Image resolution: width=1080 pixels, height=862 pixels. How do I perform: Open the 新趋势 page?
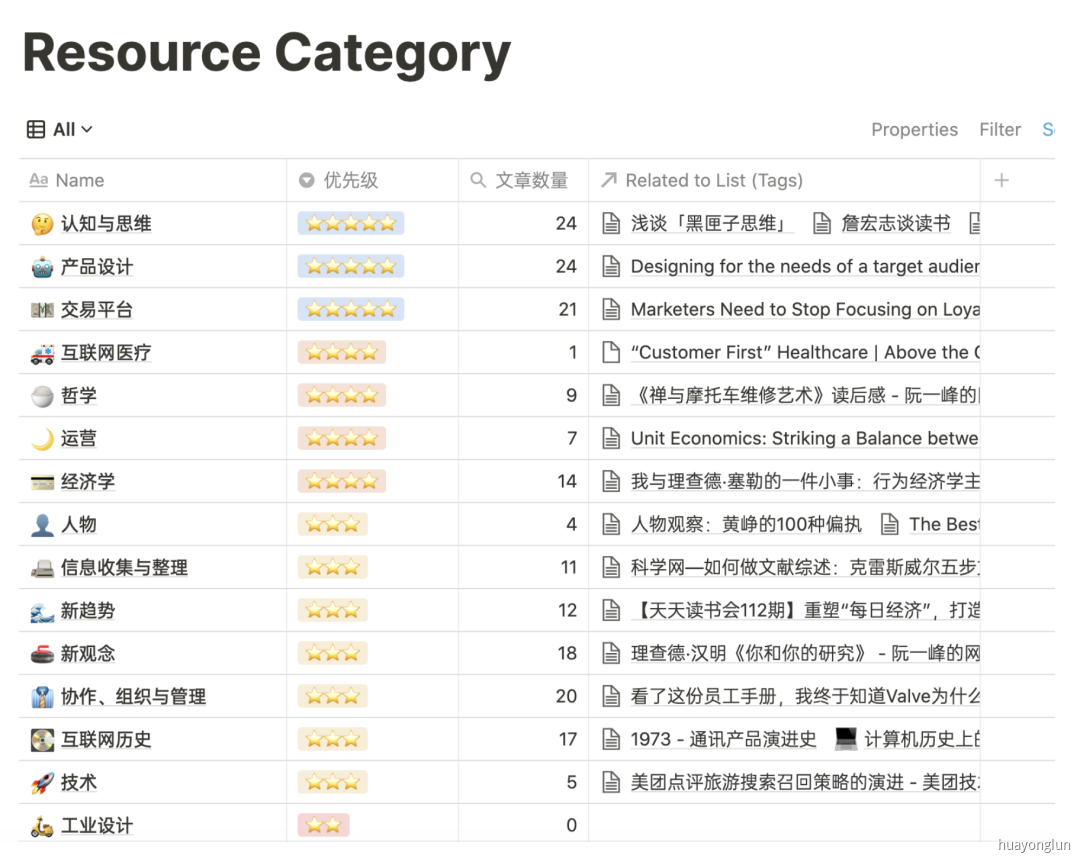tap(88, 610)
